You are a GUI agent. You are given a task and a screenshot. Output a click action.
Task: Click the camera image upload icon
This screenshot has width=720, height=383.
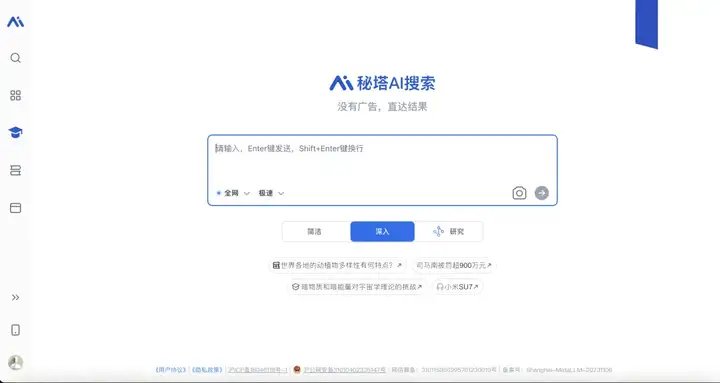point(519,193)
